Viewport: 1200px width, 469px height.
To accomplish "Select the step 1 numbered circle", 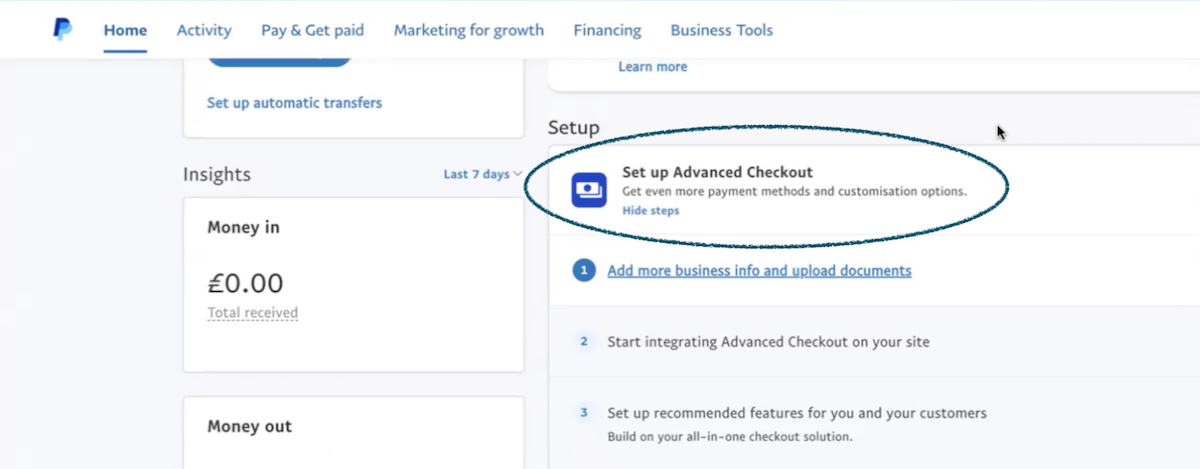I will click(584, 271).
